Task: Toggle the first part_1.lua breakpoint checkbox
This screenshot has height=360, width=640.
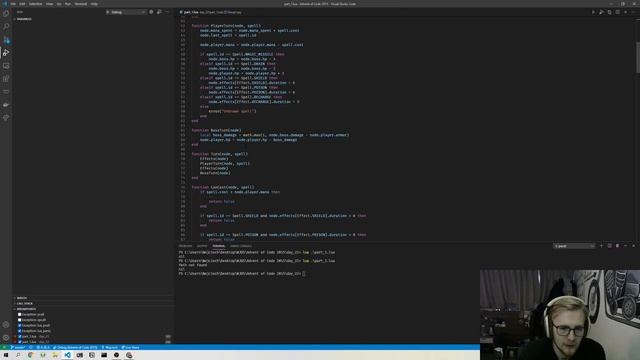Action: click(x=19, y=336)
